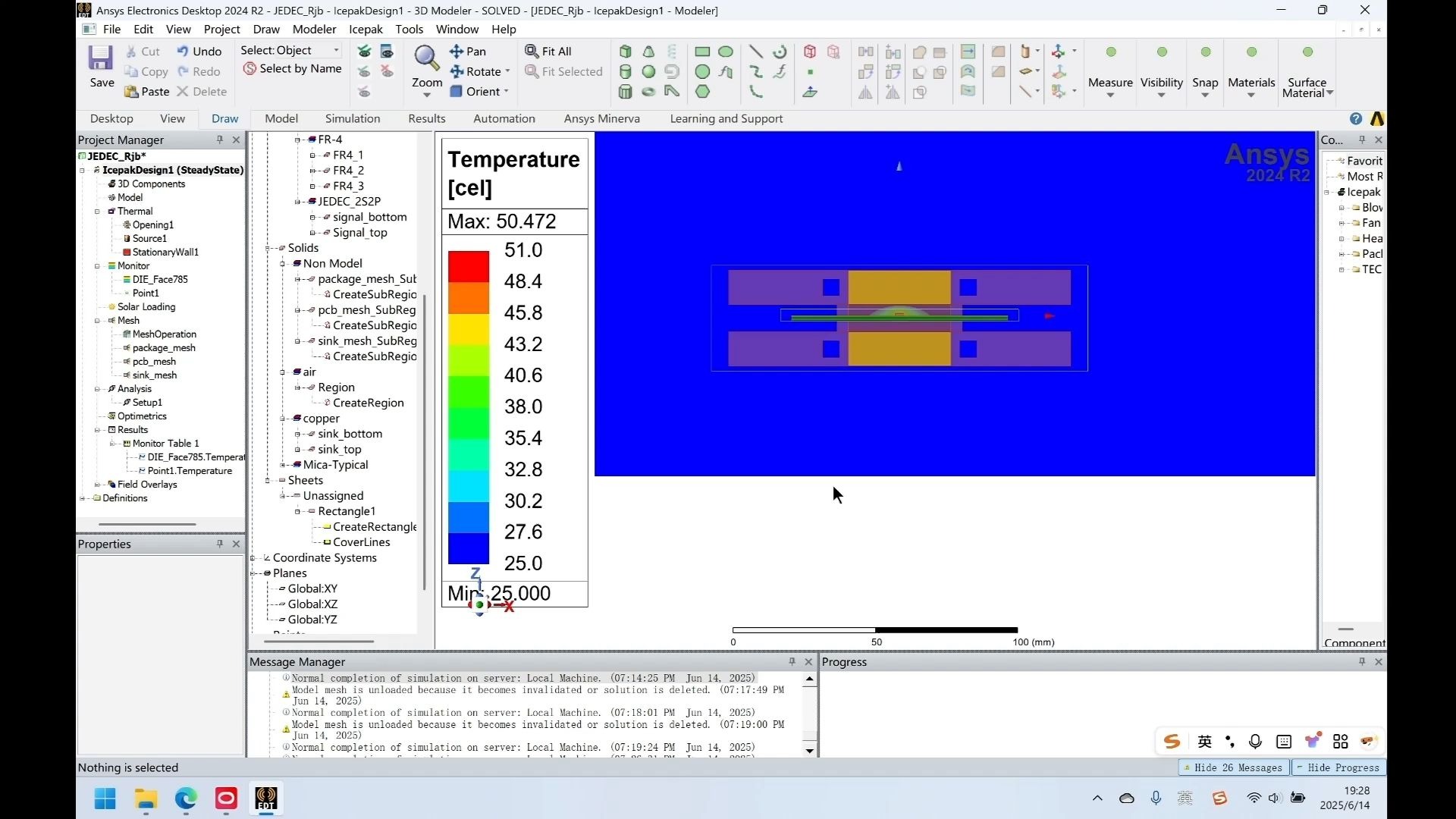Select the draw line tool
The image size is (1456, 819).
756,52
